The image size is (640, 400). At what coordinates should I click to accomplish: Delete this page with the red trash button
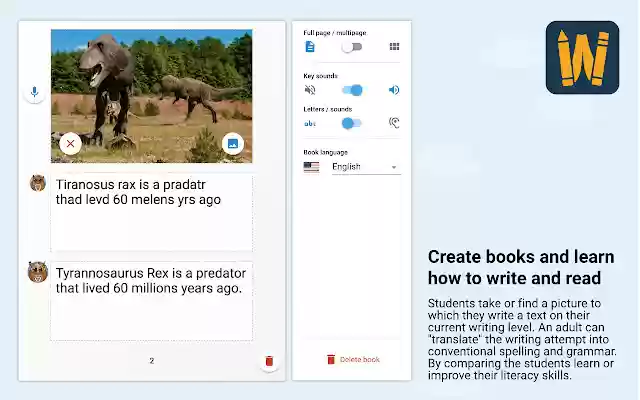click(269, 361)
